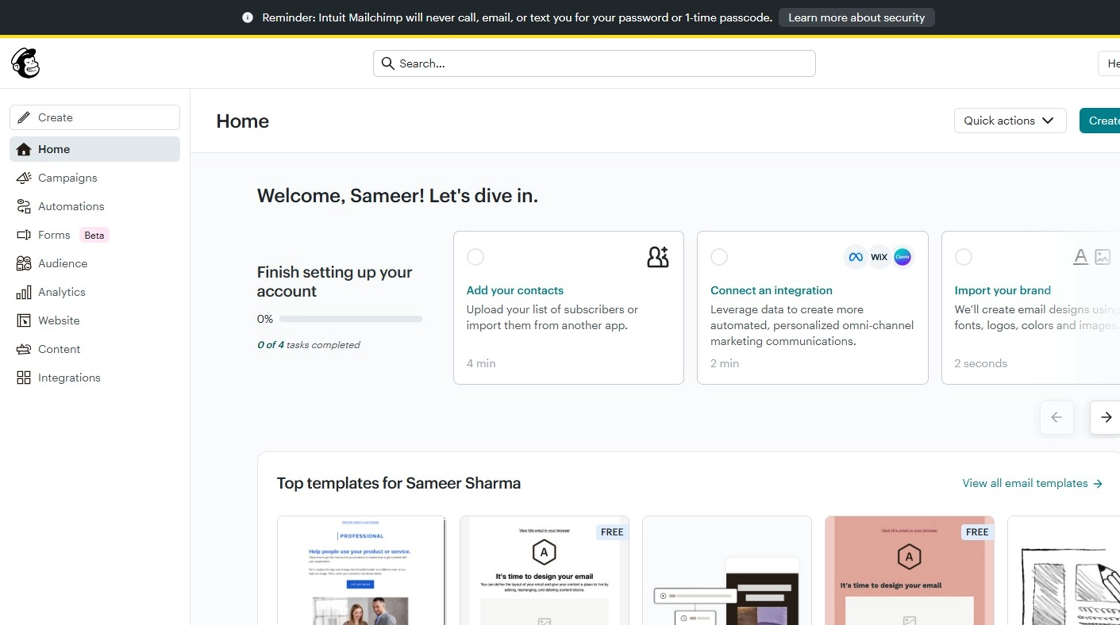
Task: Click the Automations flow icon
Action: click(x=24, y=206)
